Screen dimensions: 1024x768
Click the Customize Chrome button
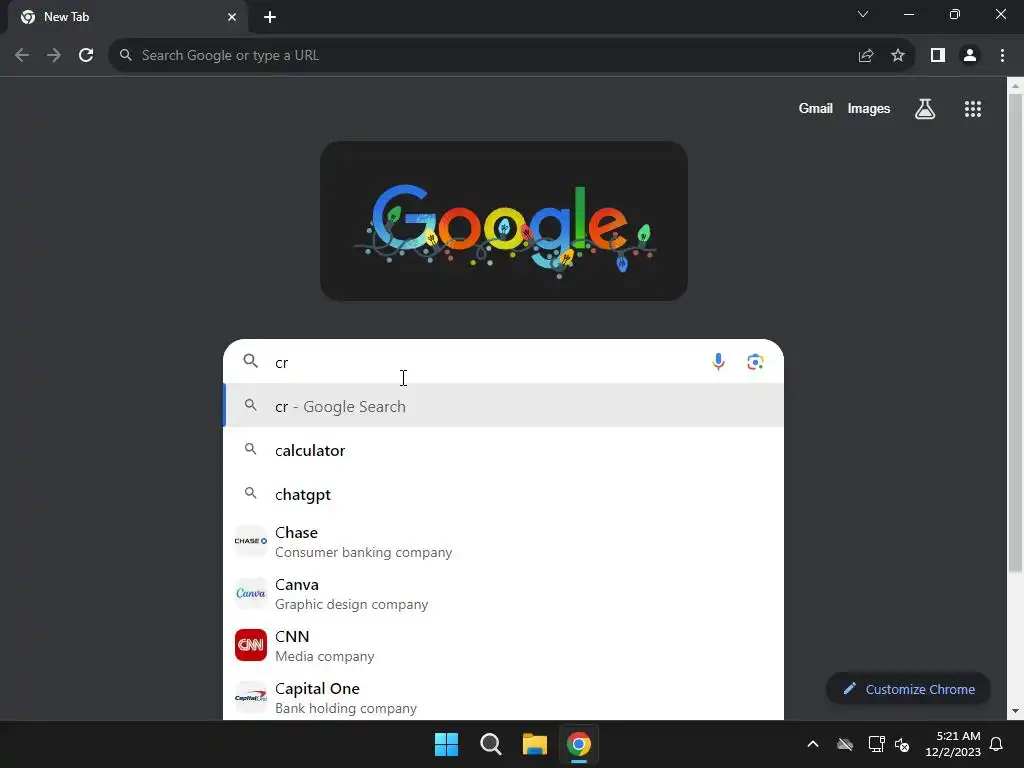coord(908,689)
